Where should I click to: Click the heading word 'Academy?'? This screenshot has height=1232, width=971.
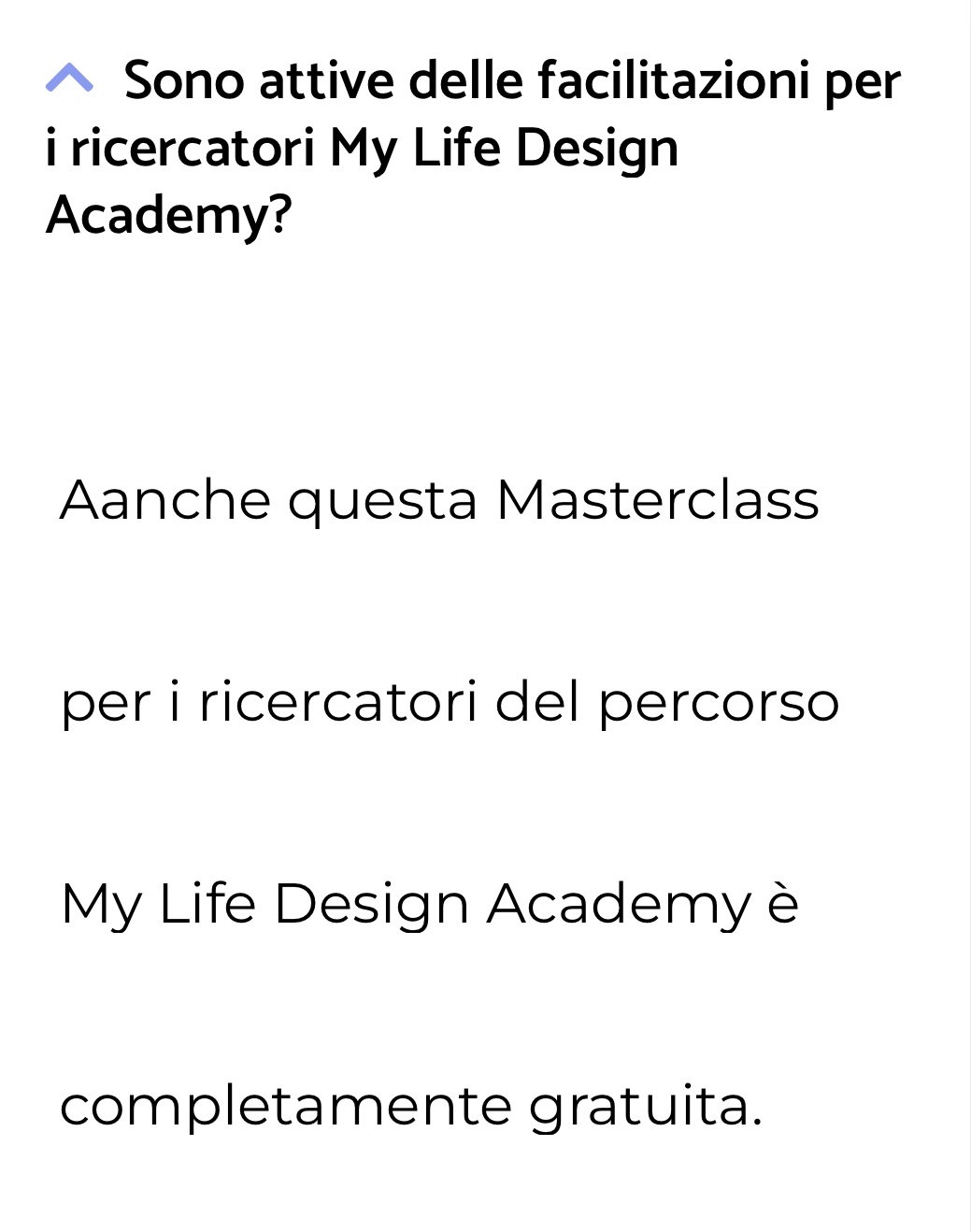[169, 215]
